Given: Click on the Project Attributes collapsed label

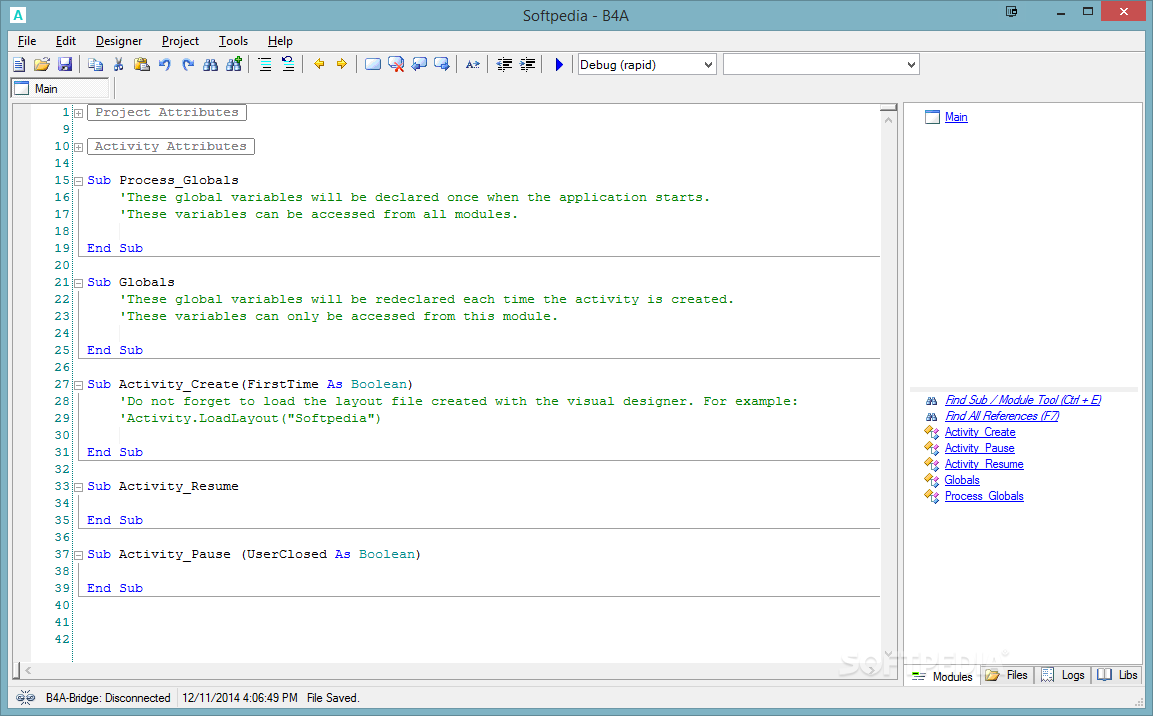Looking at the screenshot, I should (x=167, y=112).
